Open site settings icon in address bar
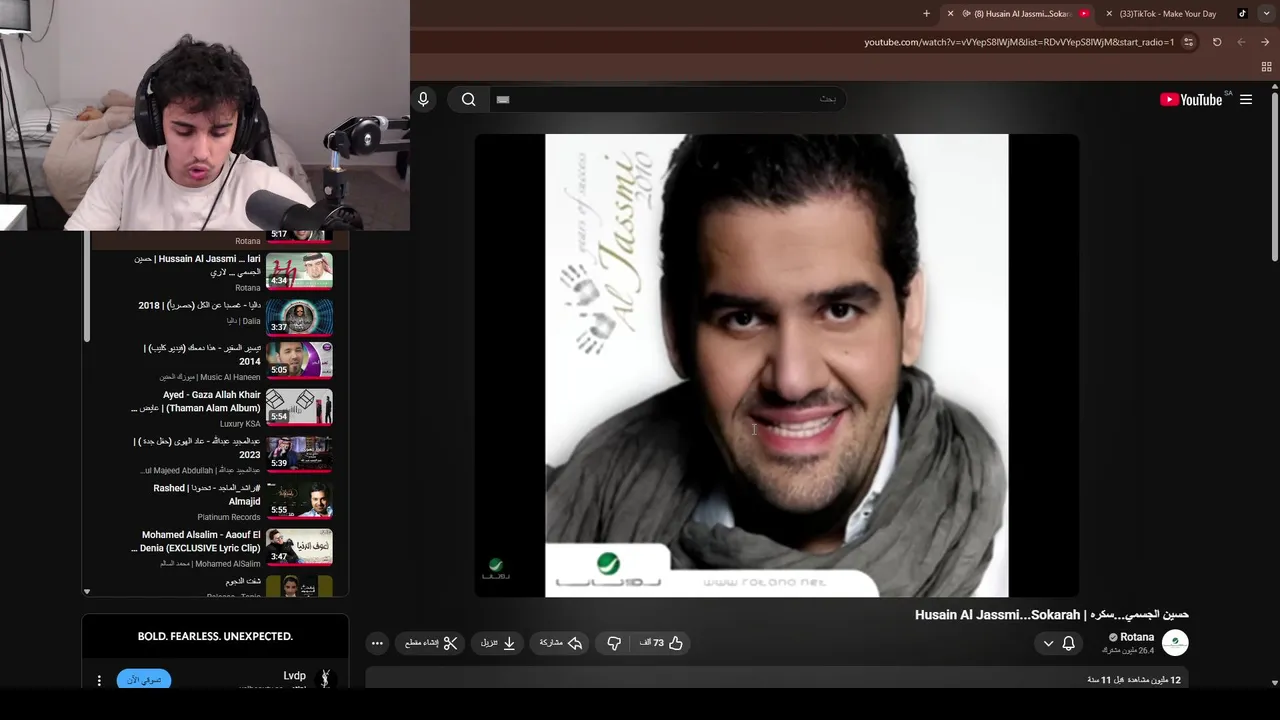The image size is (1280, 720). (1188, 42)
